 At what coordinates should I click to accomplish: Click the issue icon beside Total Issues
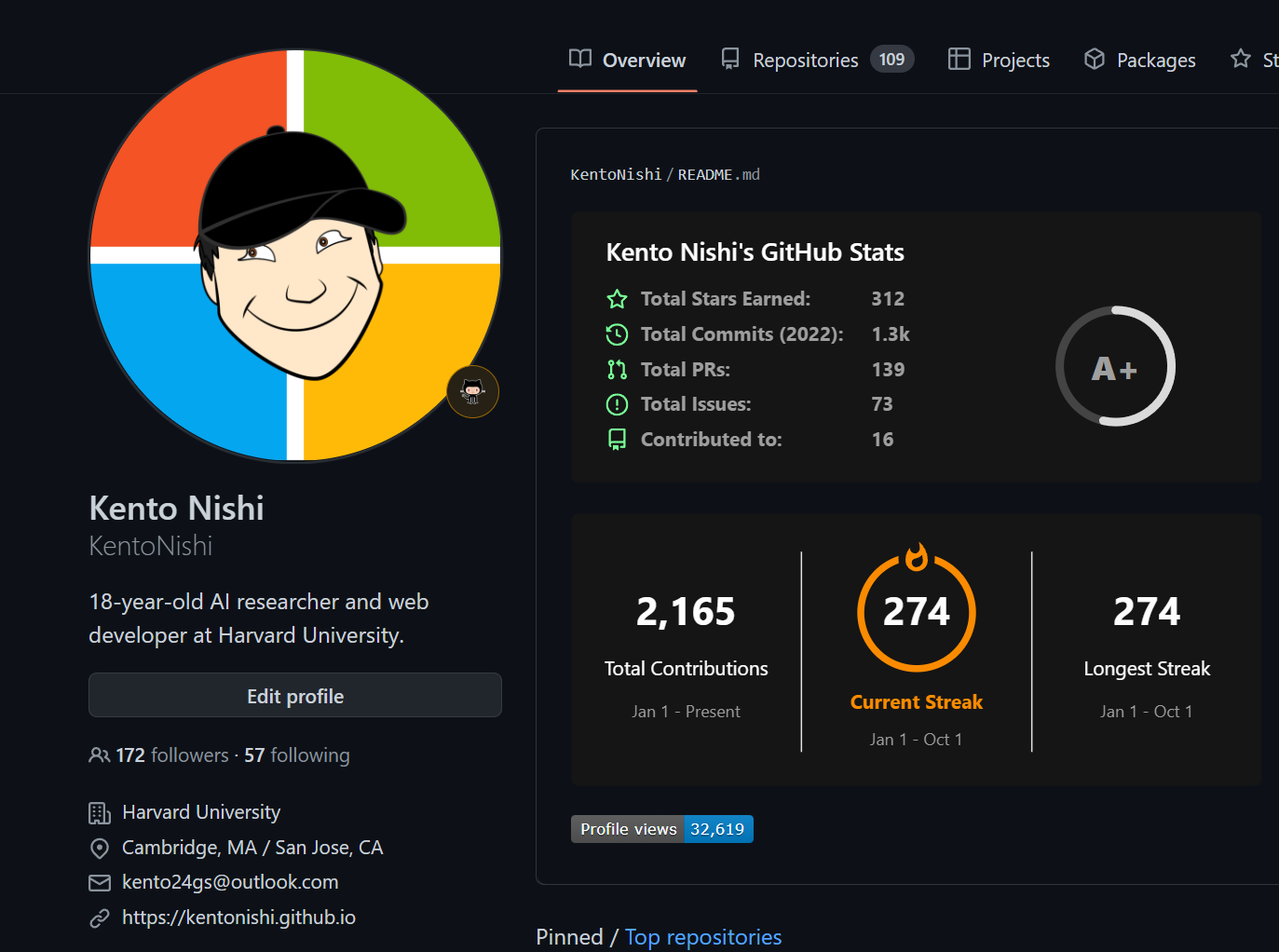[x=617, y=403]
